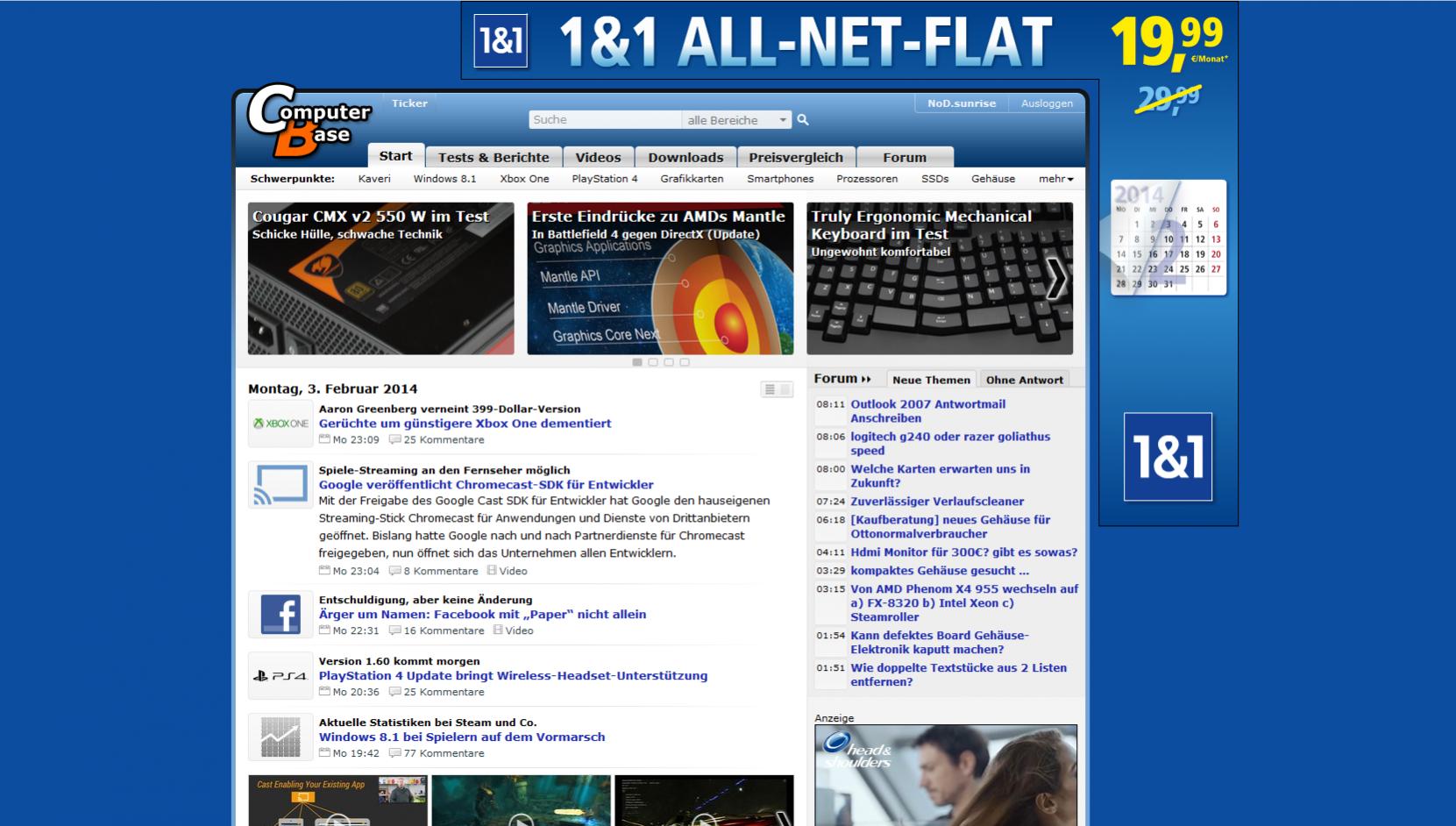Click the PS4 logo thumbnail
Viewport: 1456px width, 826px height.
281,675
